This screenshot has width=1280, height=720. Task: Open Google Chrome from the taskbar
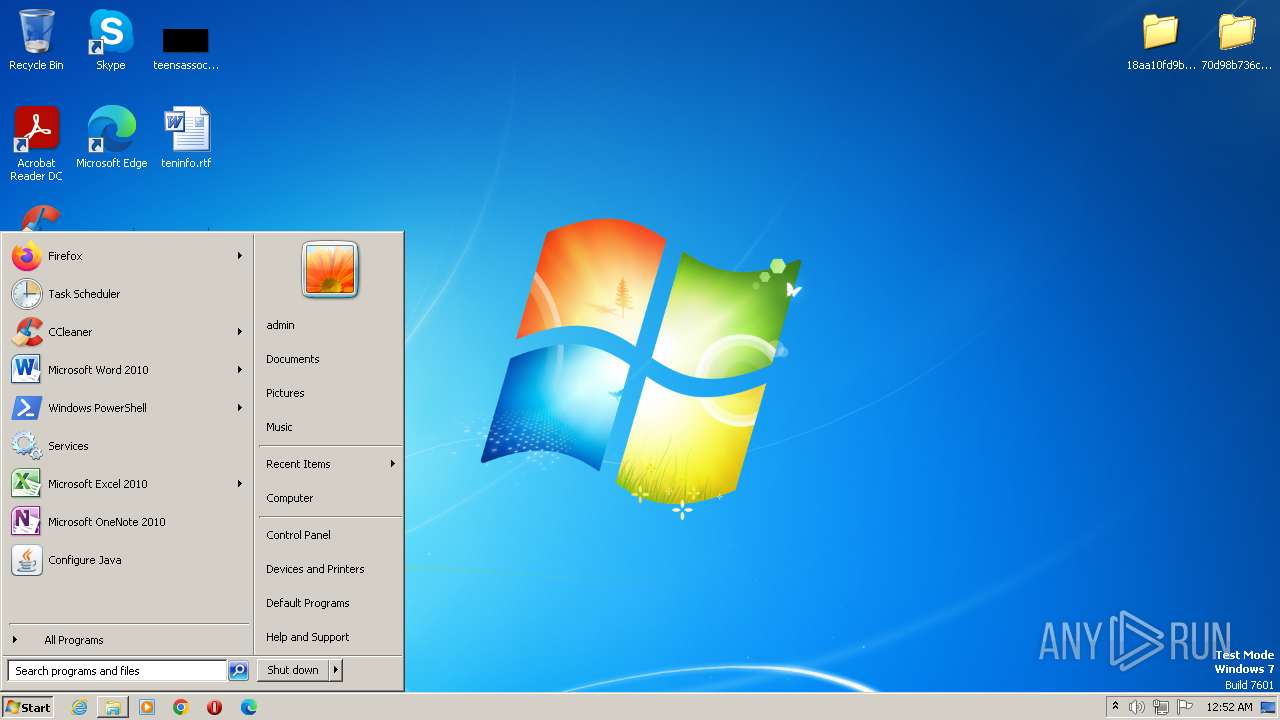click(x=181, y=707)
